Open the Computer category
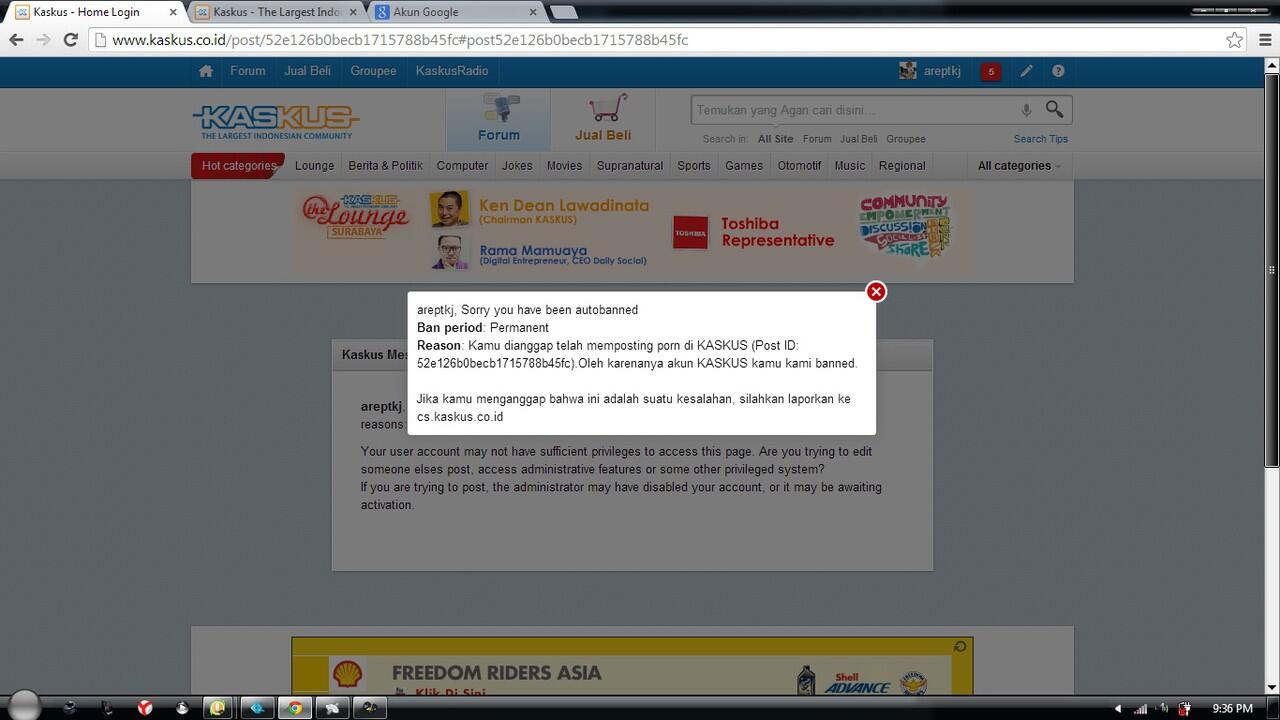Screen dimensions: 1280x720 (x=462, y=166)
